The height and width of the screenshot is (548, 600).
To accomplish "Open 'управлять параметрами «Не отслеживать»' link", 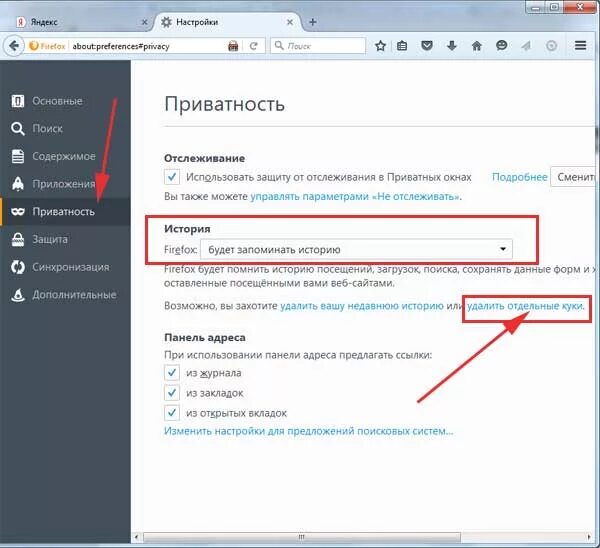I will (x=355, y=197).
